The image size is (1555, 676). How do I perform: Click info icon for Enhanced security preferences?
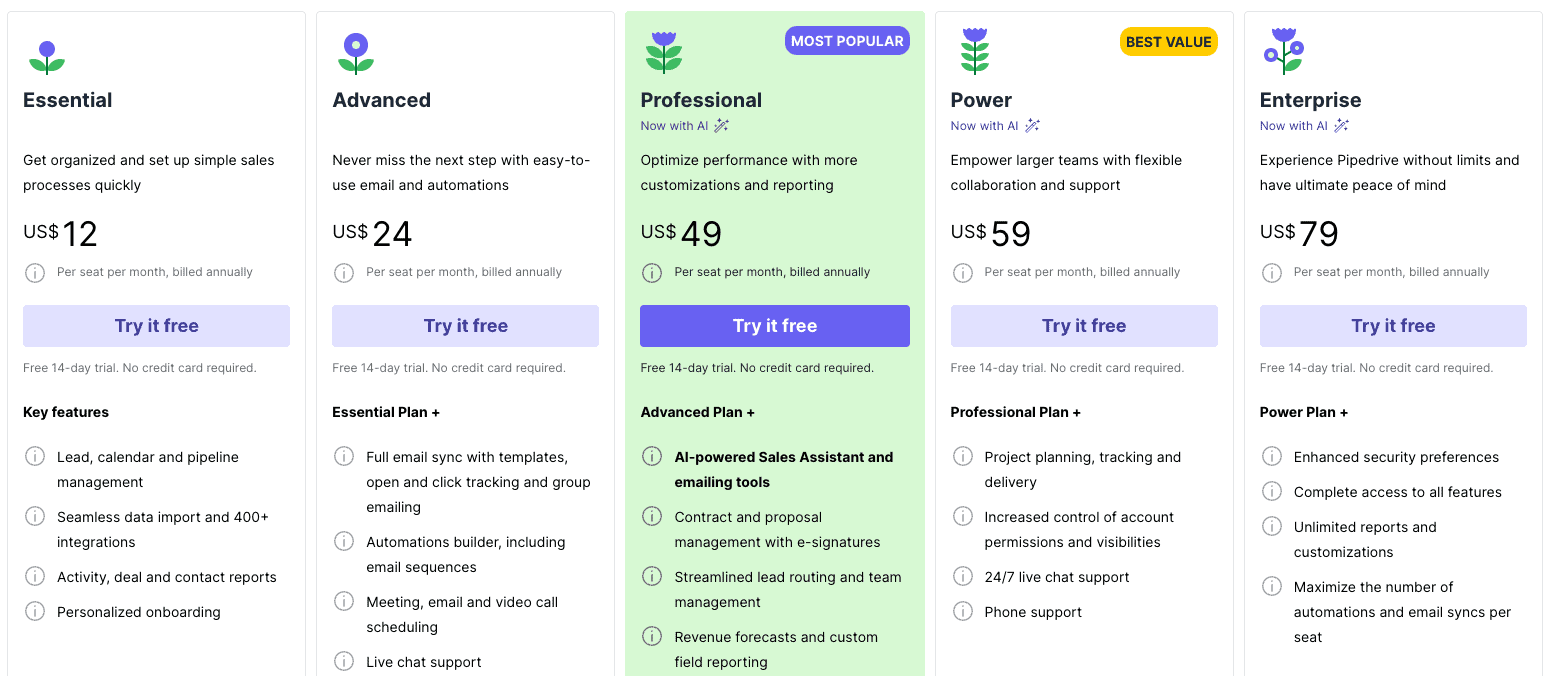pyautogui.click(x=1272, y=457)
